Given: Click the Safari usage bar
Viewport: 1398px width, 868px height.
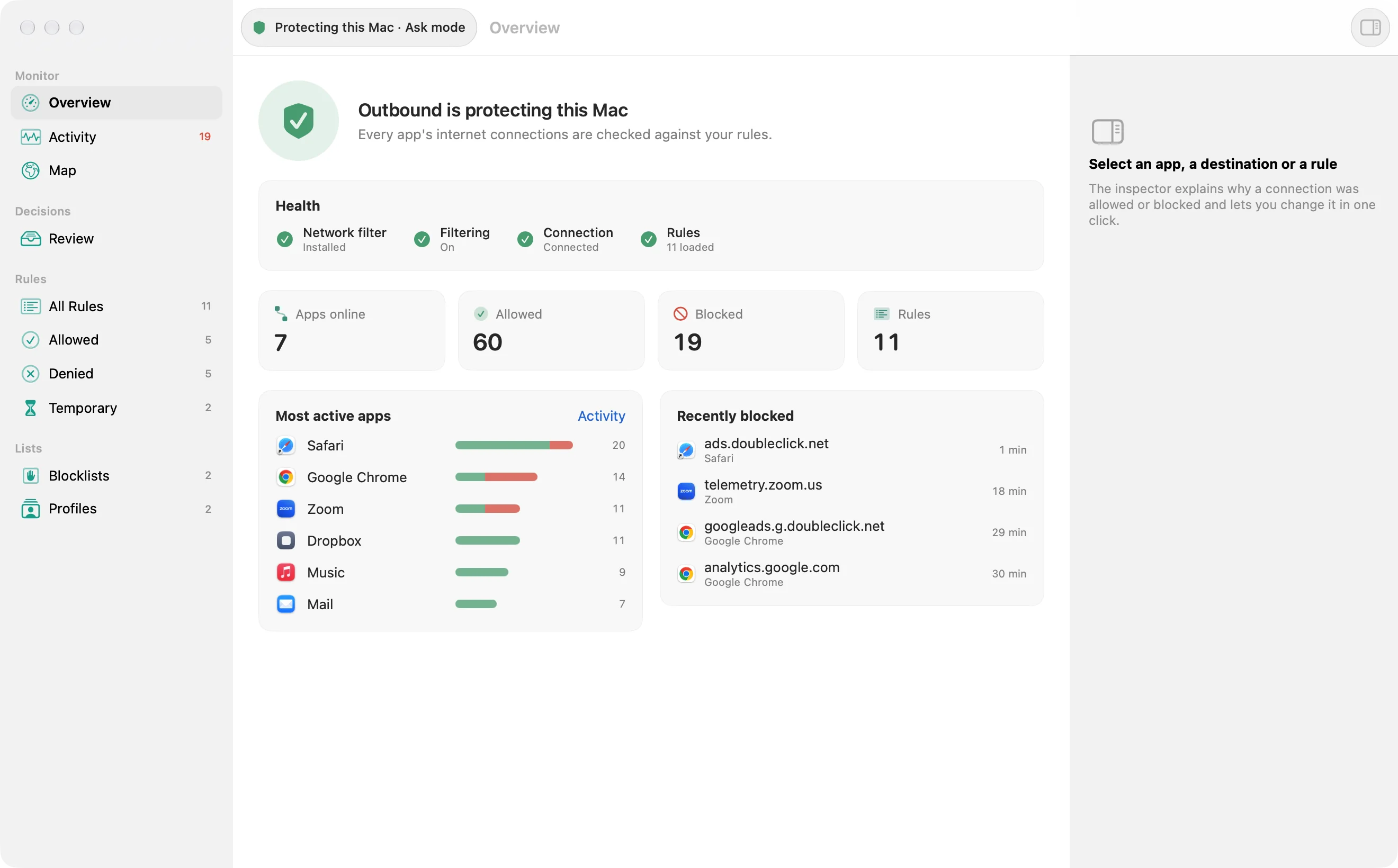Looking at the screenshot, I should pos(514,445).
